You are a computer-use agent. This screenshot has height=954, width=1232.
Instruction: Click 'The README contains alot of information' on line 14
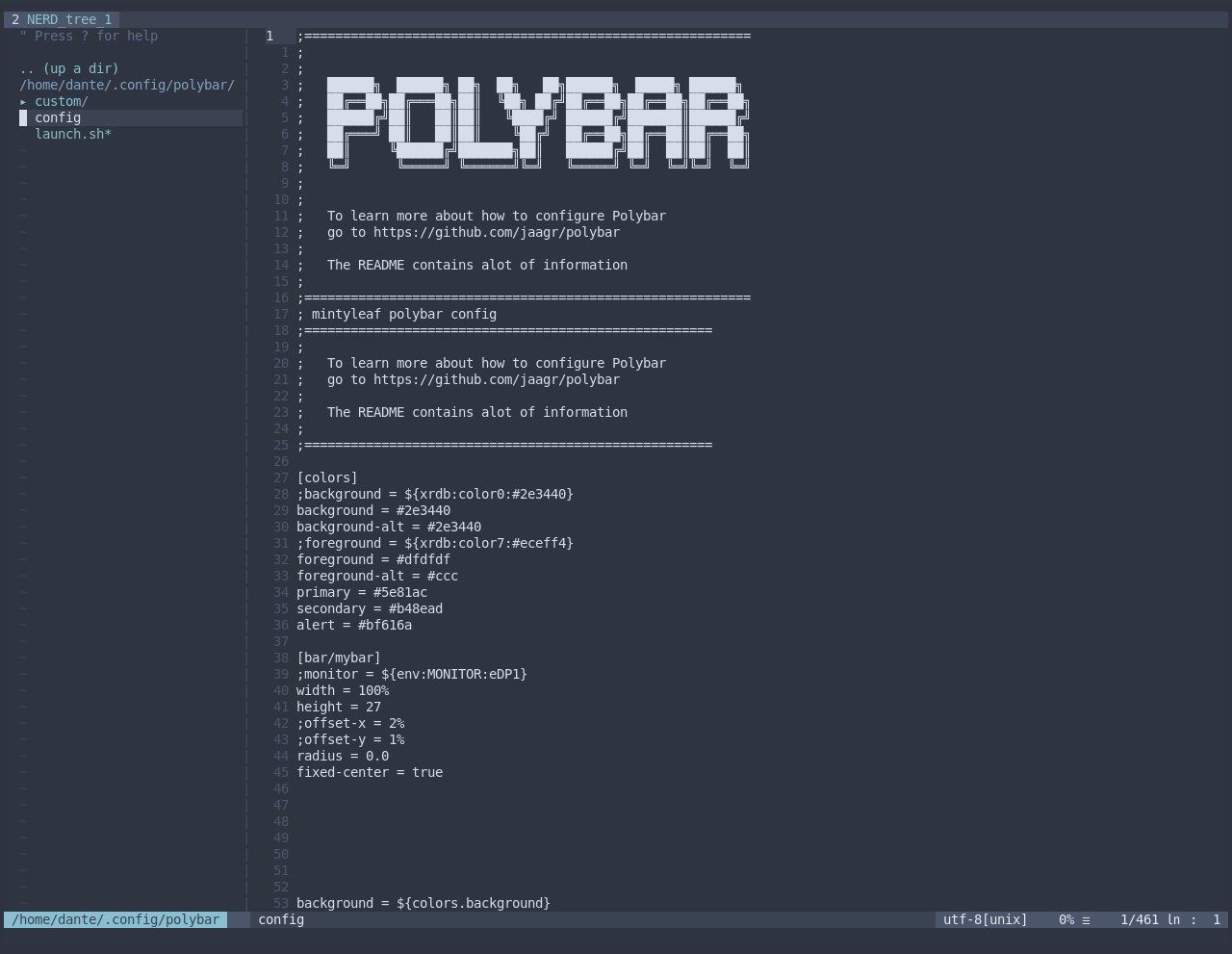click(x=477, y=265)
